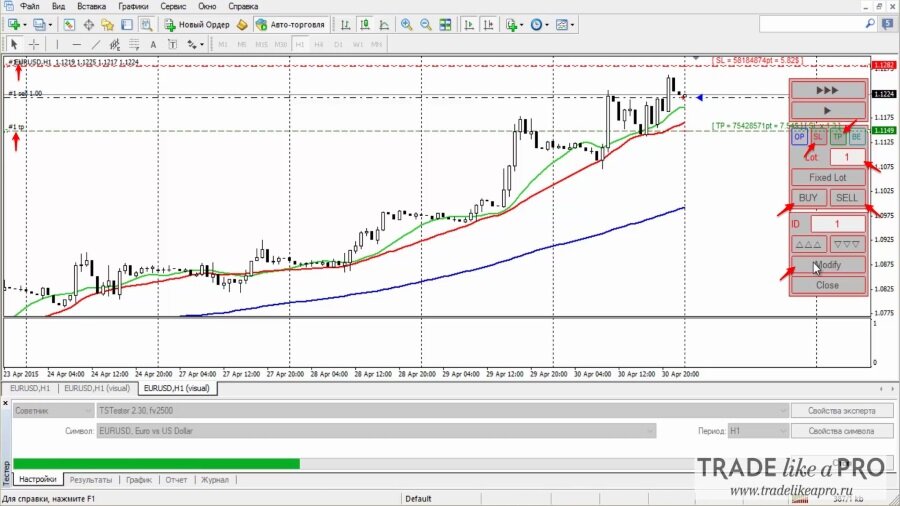Image resolution: width=900 pixels, height=506 pixels.
Task: Open the Период H1 dropdown
Action: pyautogui.click(x=758, y=431)
